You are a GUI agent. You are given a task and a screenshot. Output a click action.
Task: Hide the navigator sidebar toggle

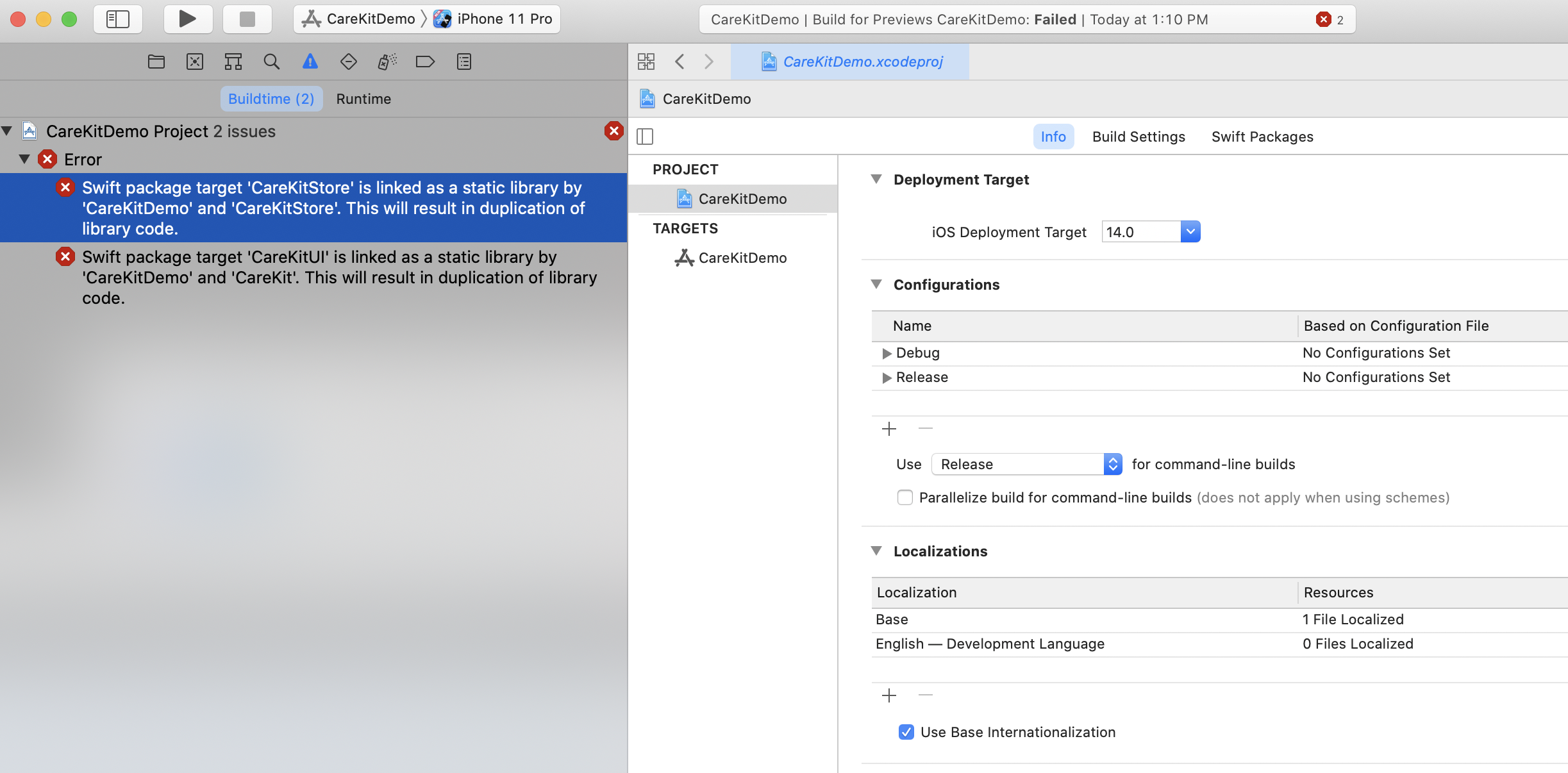click(x=118, y=19)
